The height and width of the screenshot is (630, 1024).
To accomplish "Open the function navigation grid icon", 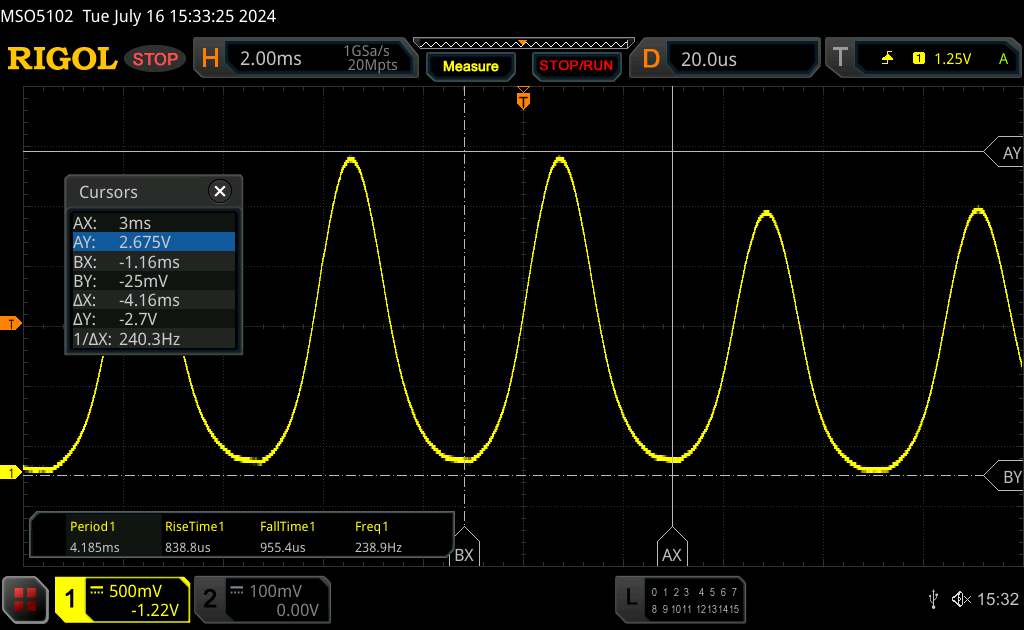I will click(25, 599).
